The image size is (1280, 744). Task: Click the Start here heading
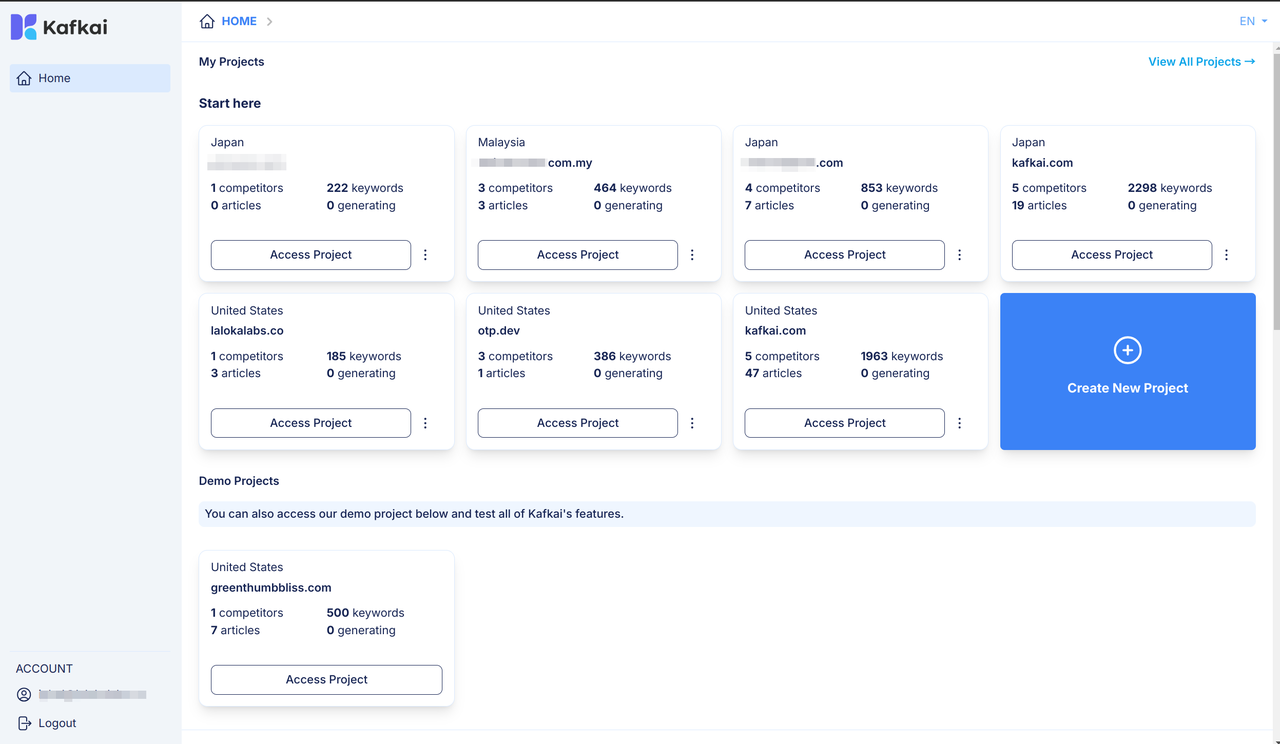pos(230,103)
